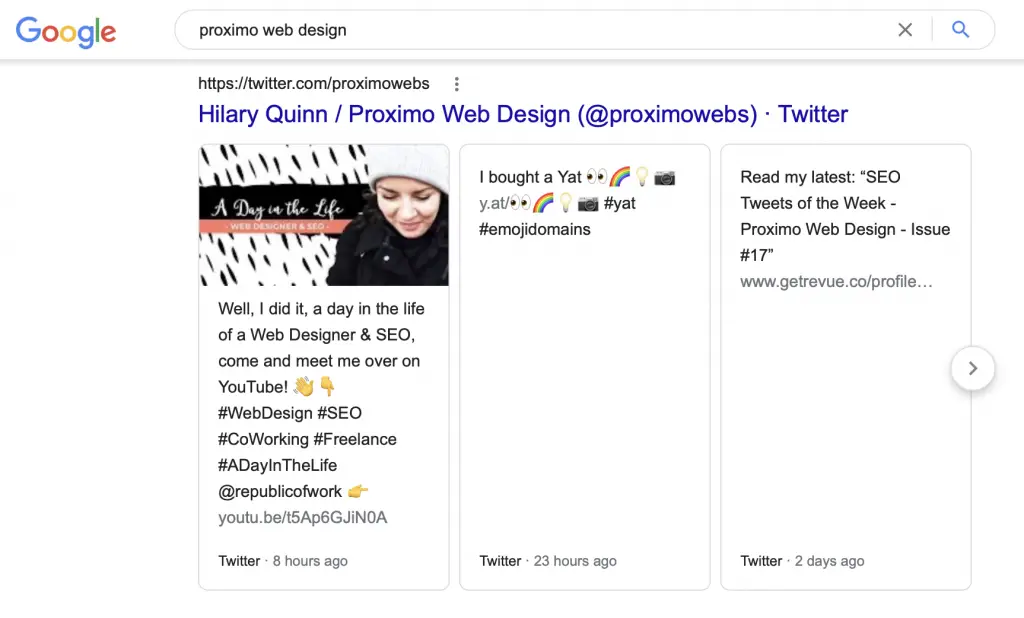Click the #WebDesign #SEO hashtags line

(x=290, y=413)
